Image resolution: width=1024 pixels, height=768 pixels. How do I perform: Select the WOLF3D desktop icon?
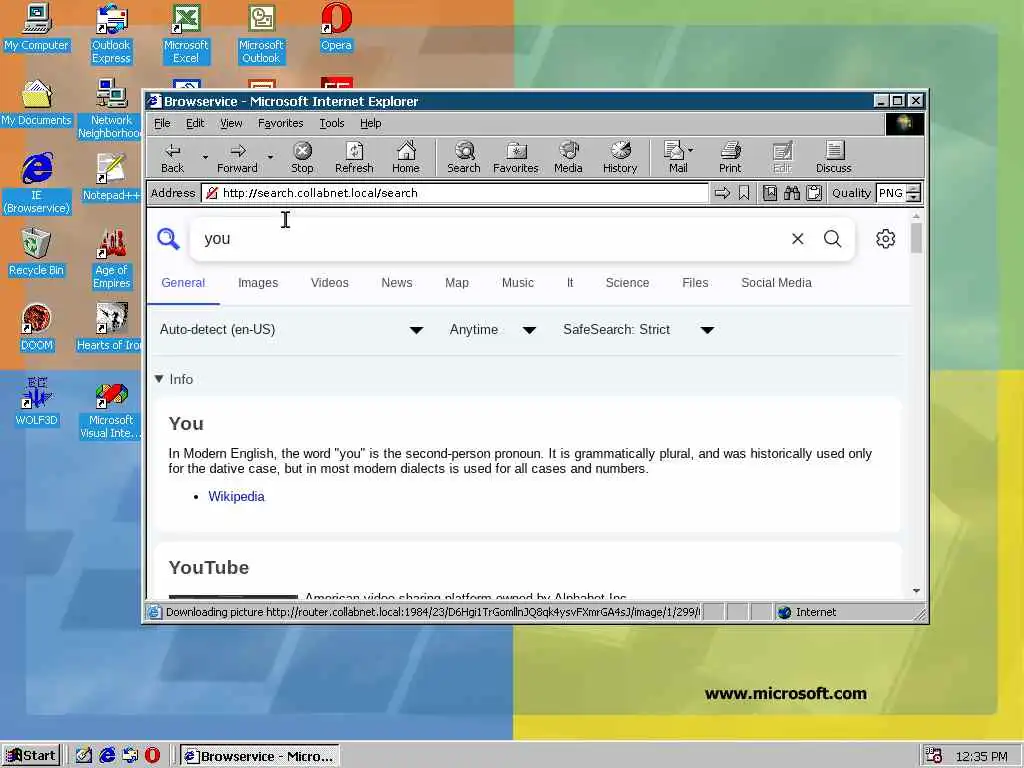pos(37,402)
